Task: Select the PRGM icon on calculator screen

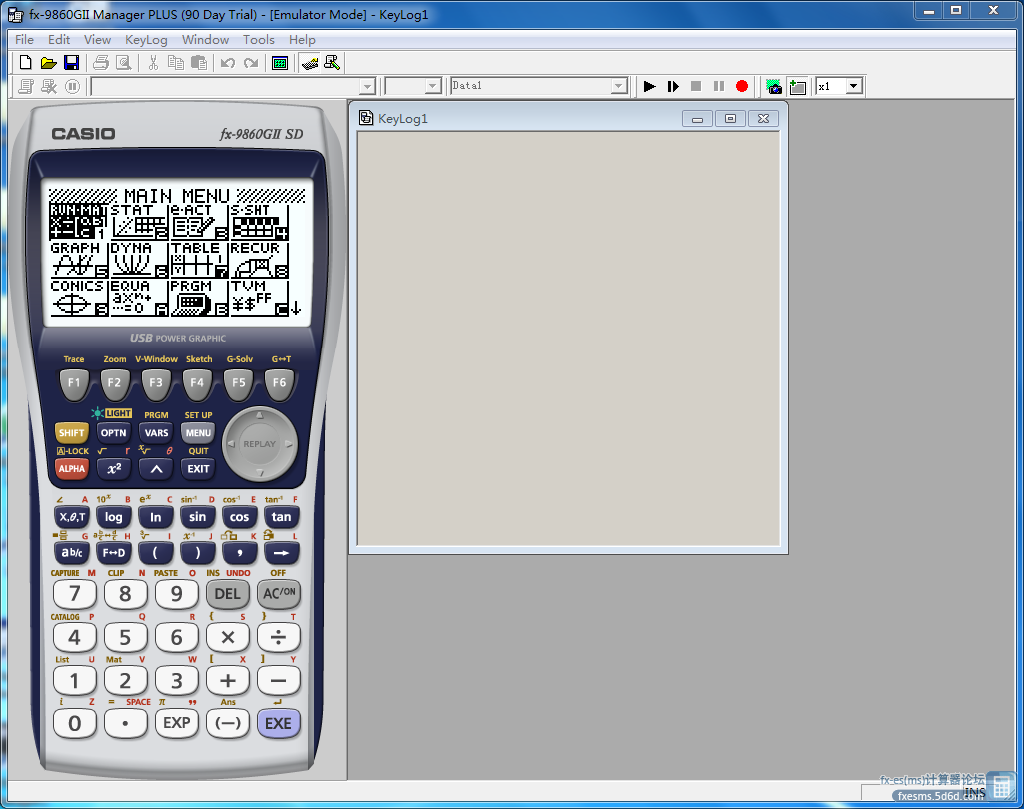Action: [x=199, y=298]
